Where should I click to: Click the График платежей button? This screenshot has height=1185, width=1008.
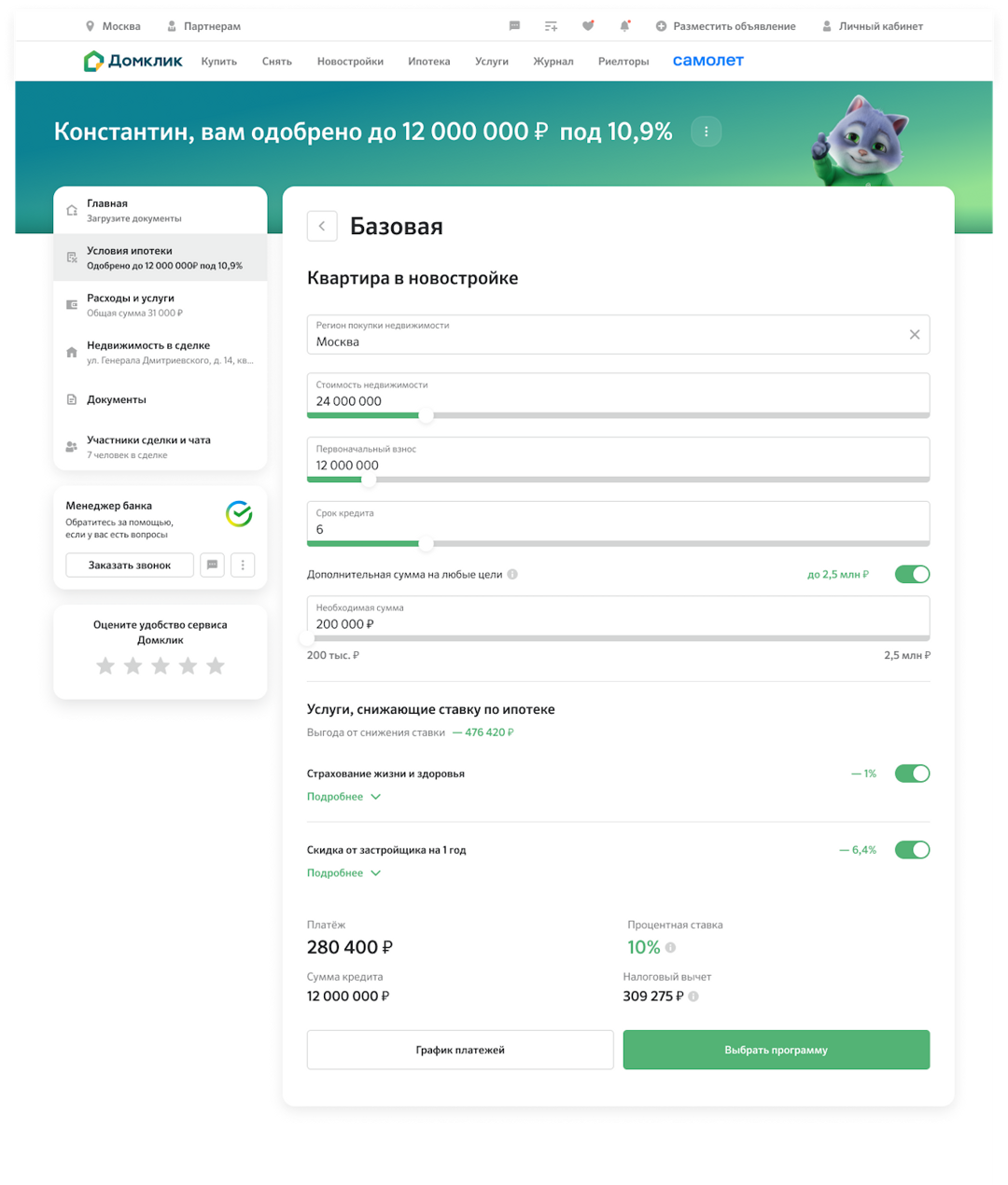(460, 1050)
